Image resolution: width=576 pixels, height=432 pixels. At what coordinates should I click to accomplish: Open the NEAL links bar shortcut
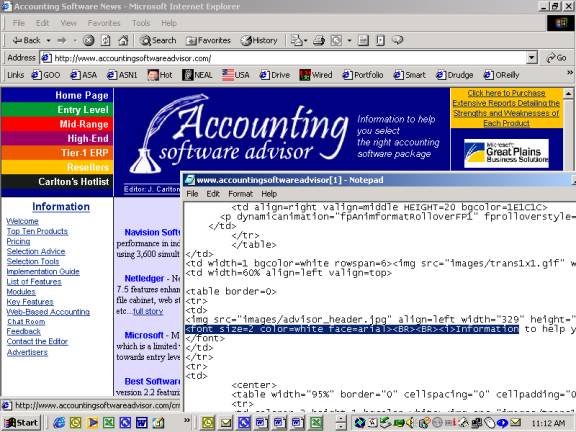coord(197,75)
